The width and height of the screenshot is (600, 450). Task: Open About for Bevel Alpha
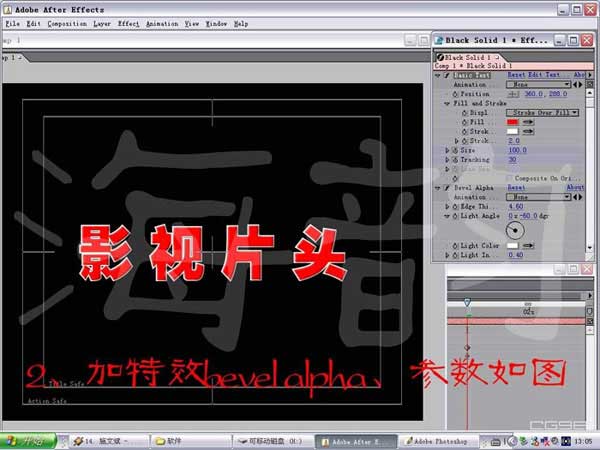click(x=575, y=188)
